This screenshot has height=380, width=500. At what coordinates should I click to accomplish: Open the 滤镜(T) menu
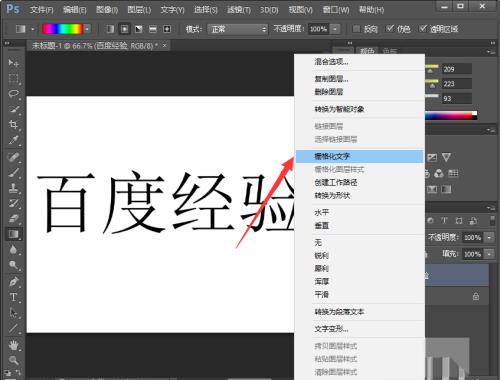pos(239,10)
